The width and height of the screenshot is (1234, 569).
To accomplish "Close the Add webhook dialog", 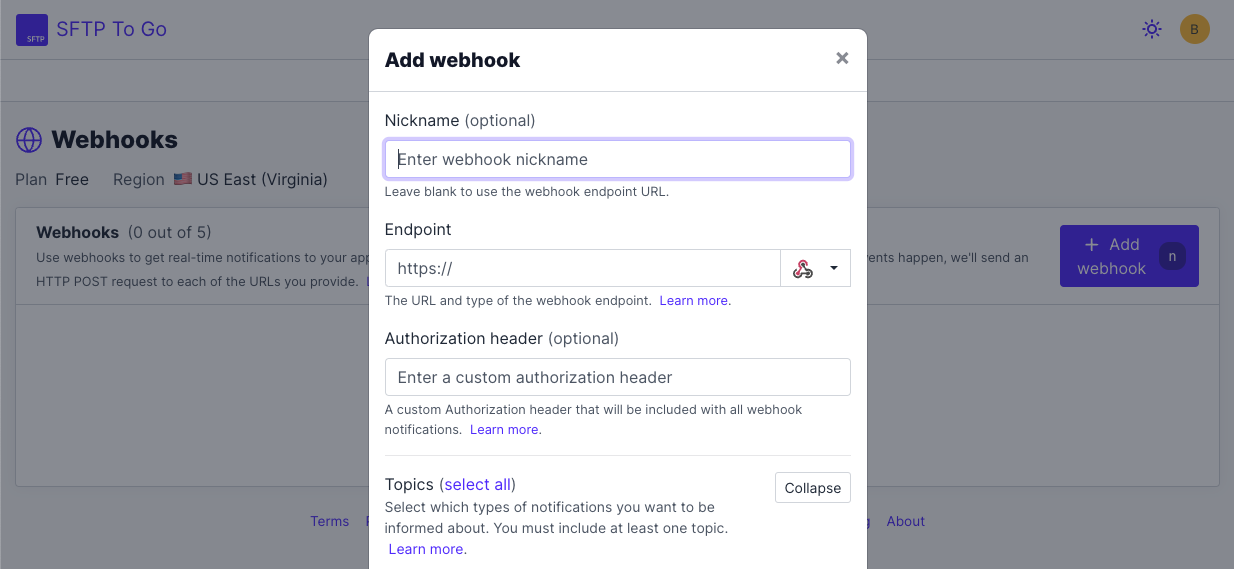I will point(842,58).
